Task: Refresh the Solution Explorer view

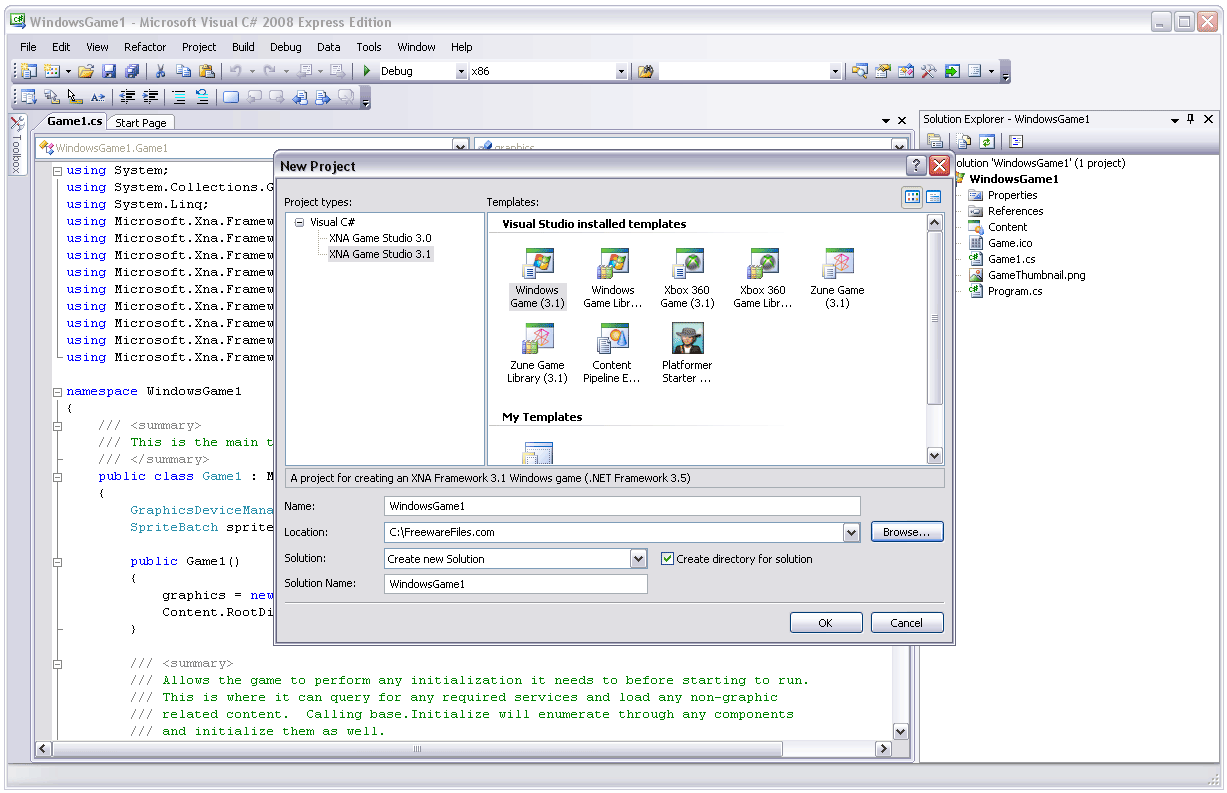Action: (x=986, y=142)
